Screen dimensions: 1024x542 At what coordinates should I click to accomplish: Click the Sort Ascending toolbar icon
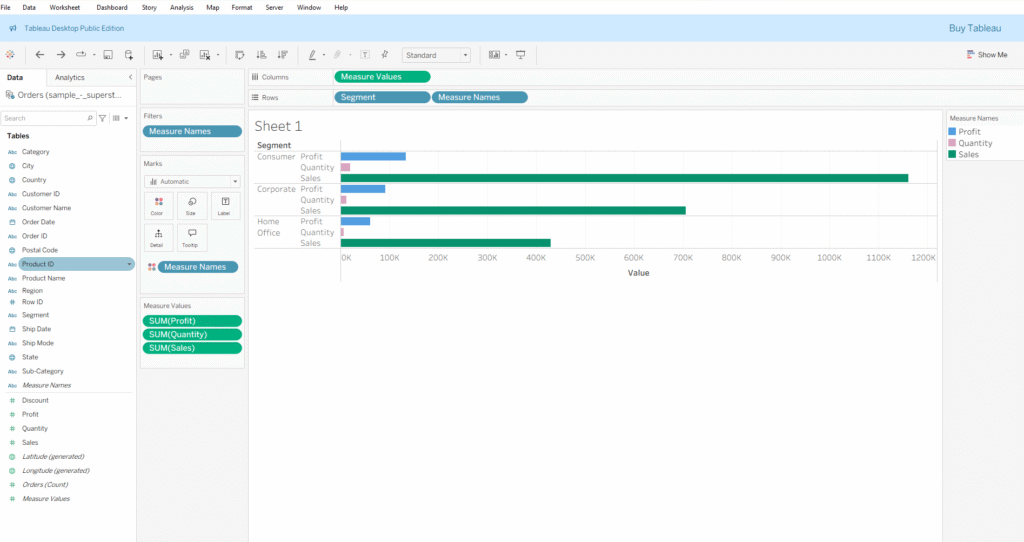pos(262,55)
